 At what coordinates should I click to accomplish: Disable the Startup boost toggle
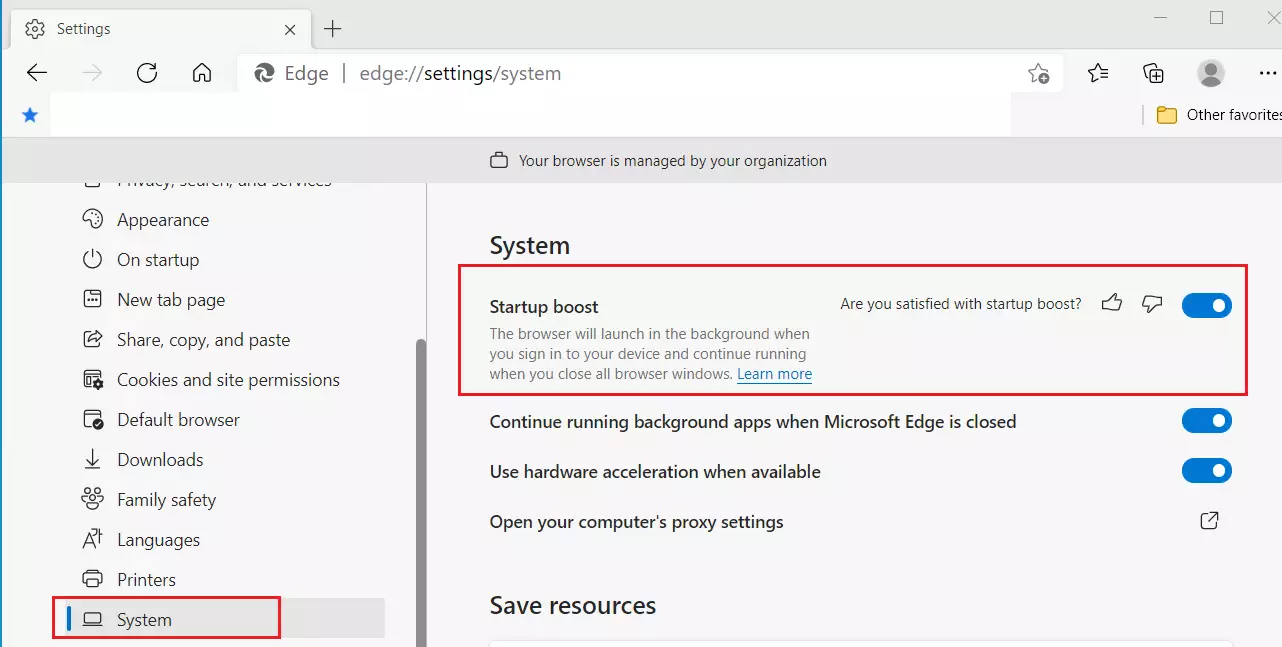1207,305
